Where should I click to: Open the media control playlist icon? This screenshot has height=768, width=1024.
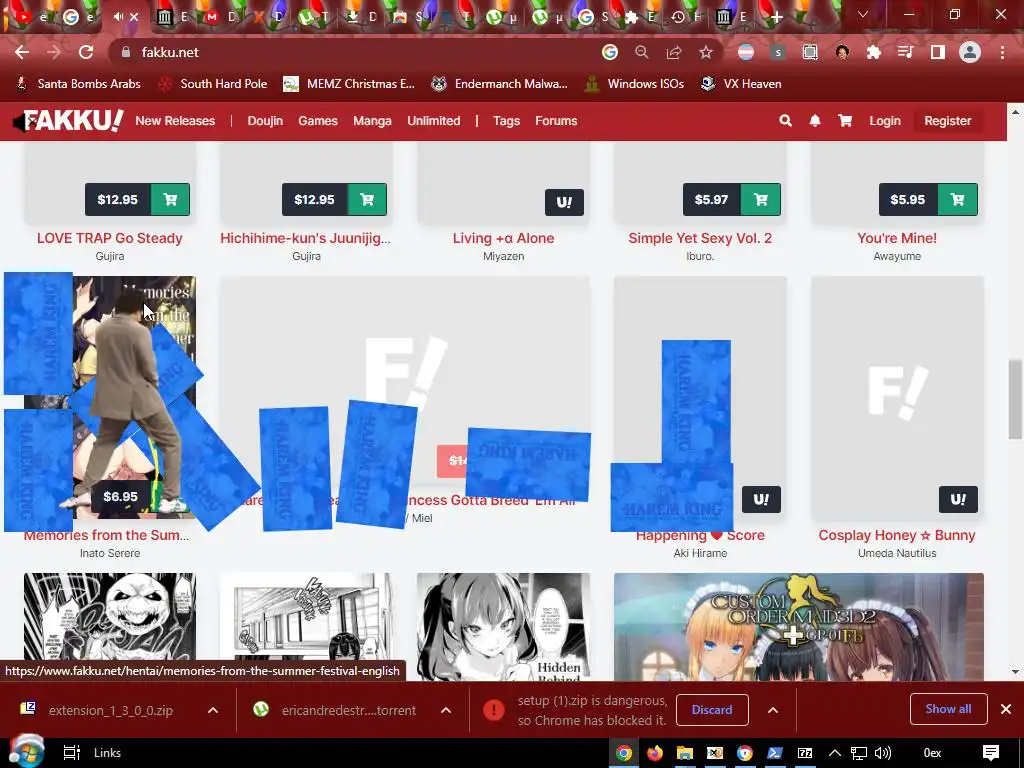click(x=905, y=52)
